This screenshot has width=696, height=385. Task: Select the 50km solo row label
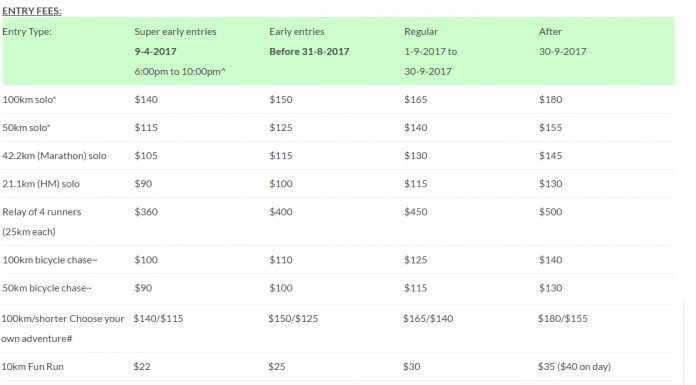coord(27,127)
